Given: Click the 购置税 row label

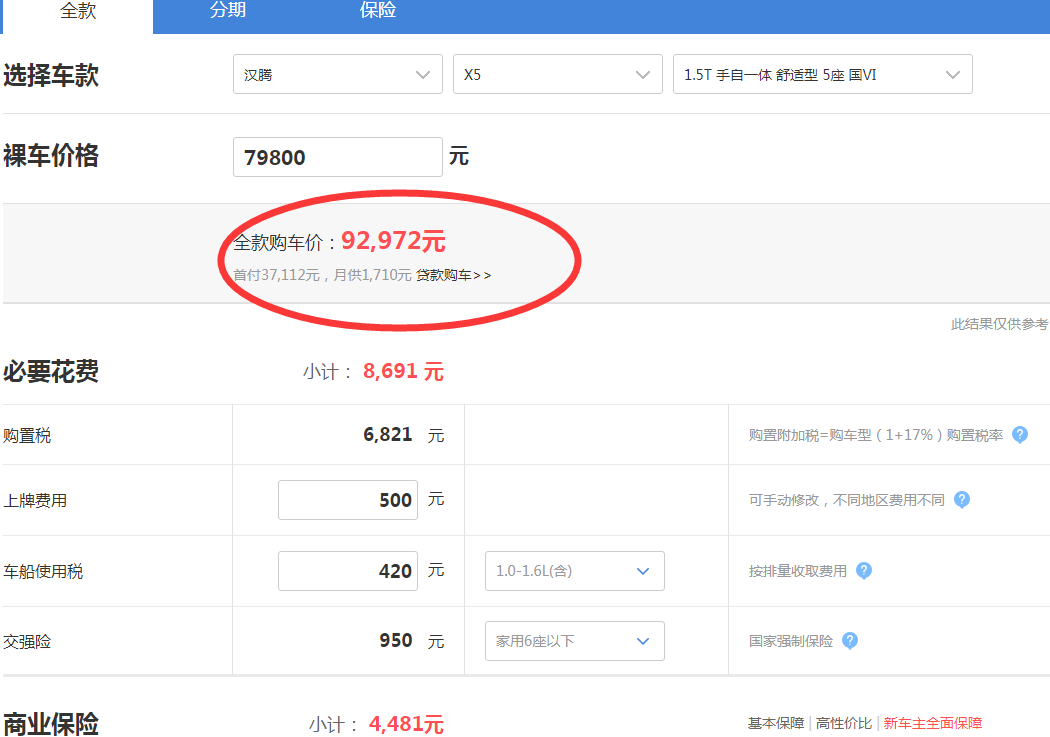Looking at the screenshot, I should (x=27, y=436).
